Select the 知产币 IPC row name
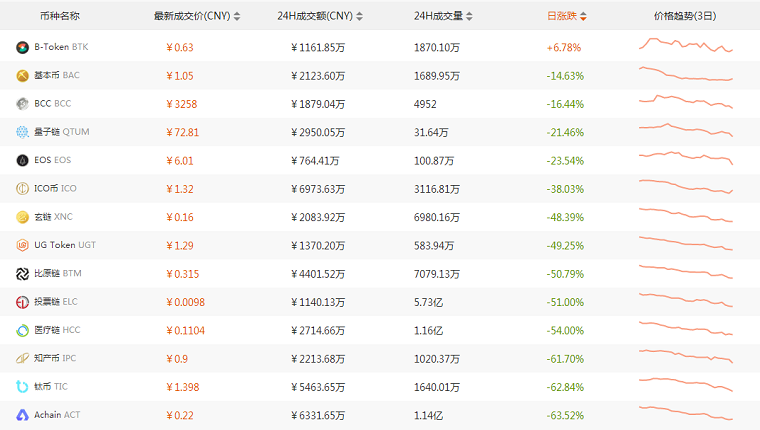760x430 pixels. [55, 358]
